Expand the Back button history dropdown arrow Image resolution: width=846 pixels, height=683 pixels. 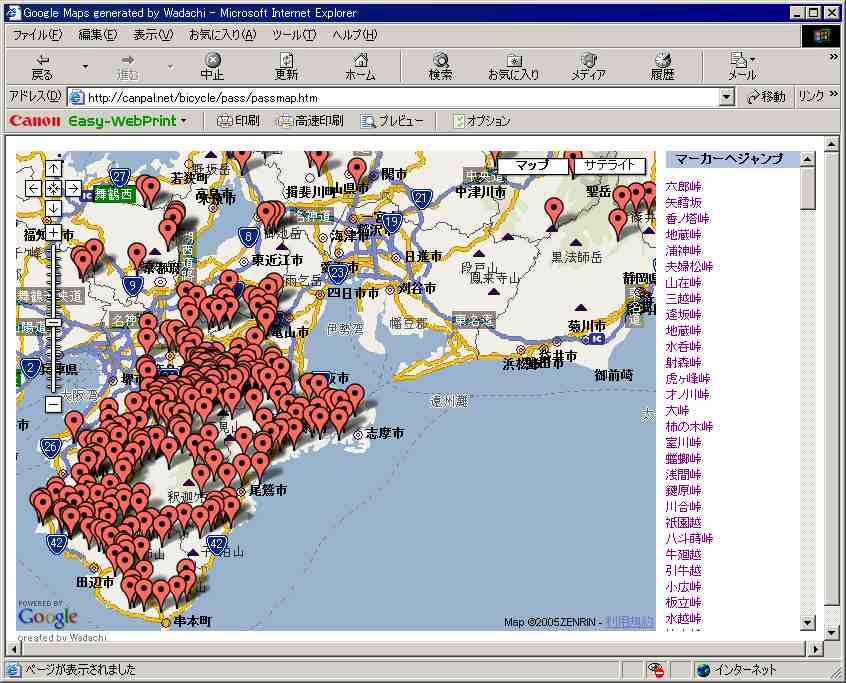click(x=85, y=67)
